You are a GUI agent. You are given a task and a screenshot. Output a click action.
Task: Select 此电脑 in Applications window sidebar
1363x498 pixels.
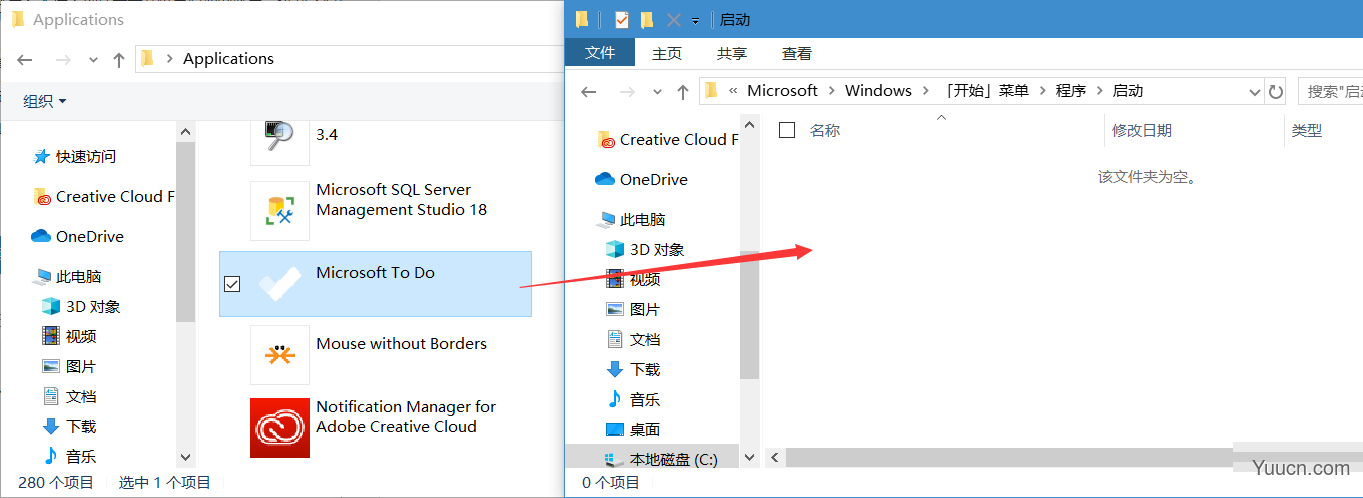point(67,277)
